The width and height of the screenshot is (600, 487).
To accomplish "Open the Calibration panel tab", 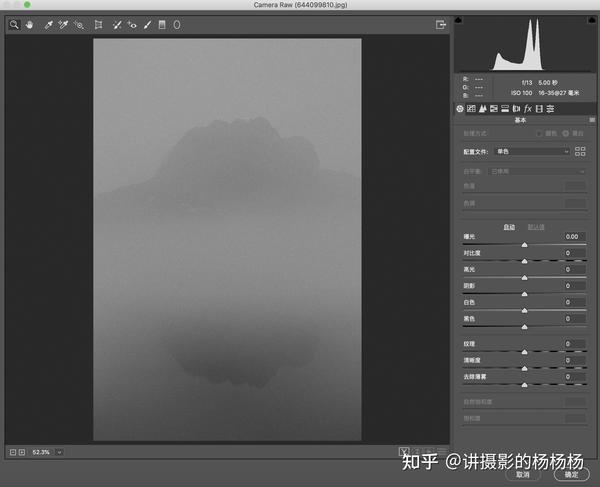I will coord(539,109).
